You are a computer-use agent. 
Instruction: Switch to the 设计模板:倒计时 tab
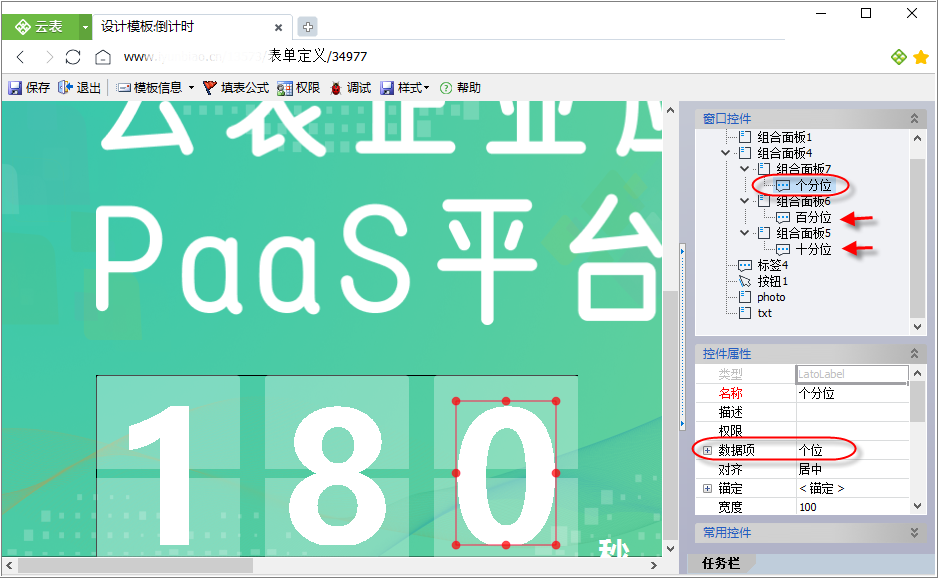[x=147, y=27]
